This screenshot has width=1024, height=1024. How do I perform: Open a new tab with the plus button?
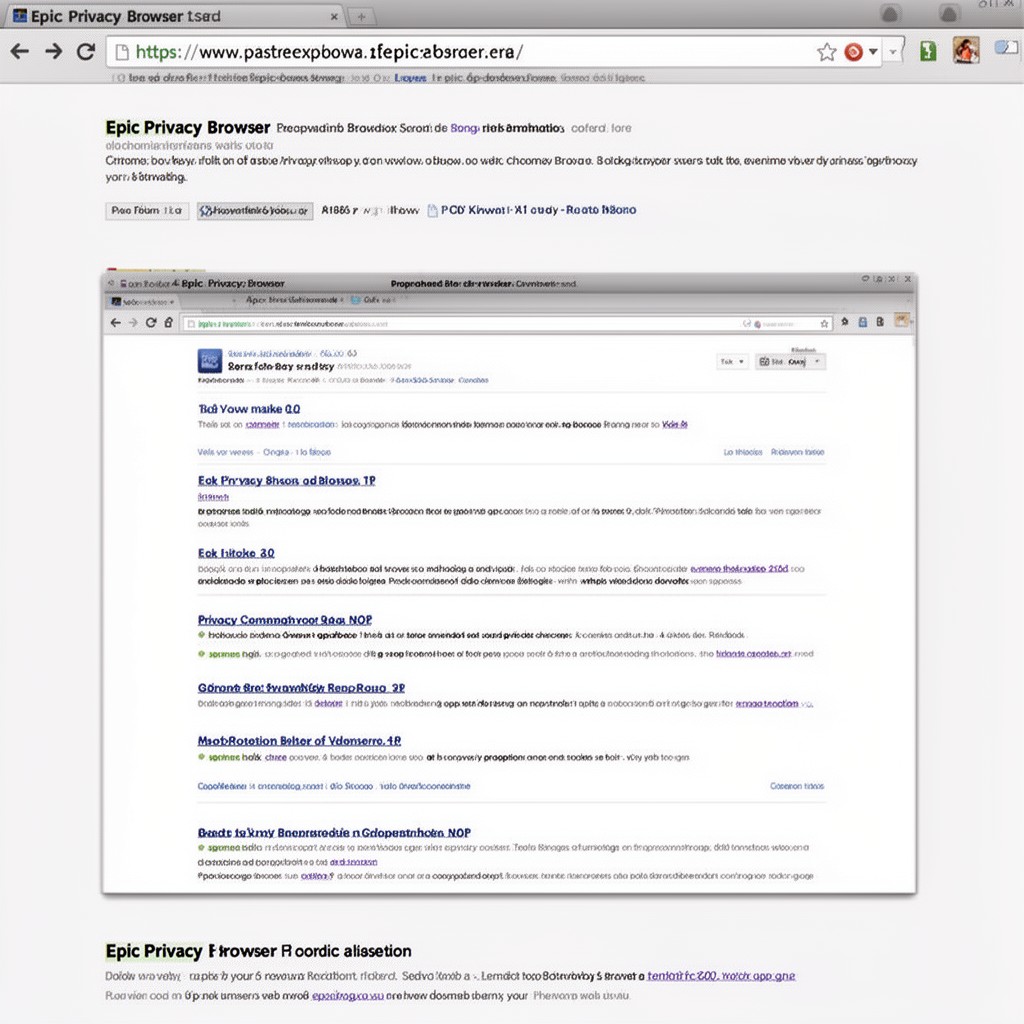coord(361,17)
